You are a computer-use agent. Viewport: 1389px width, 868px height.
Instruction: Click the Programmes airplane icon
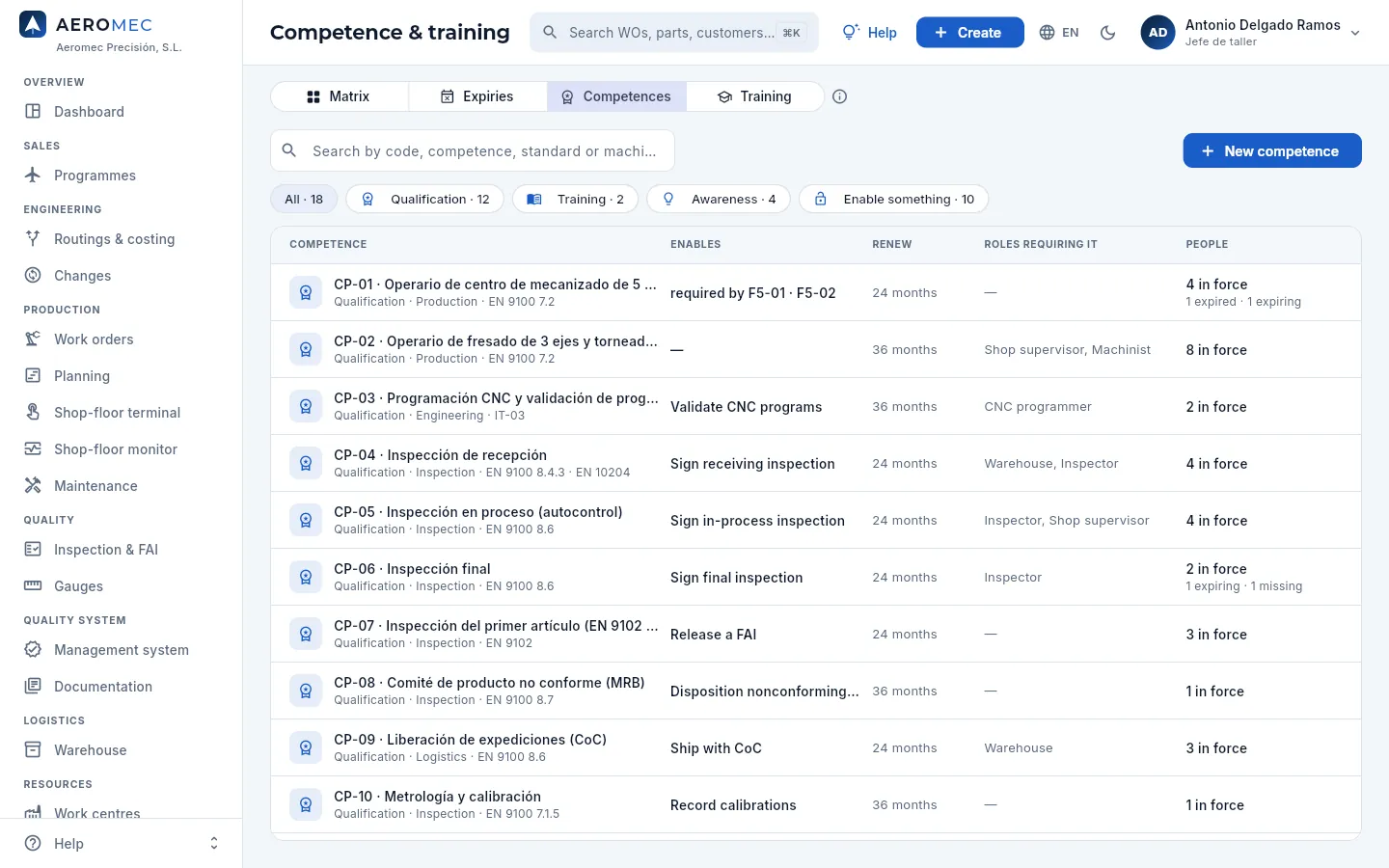click(x=33, y=175)
